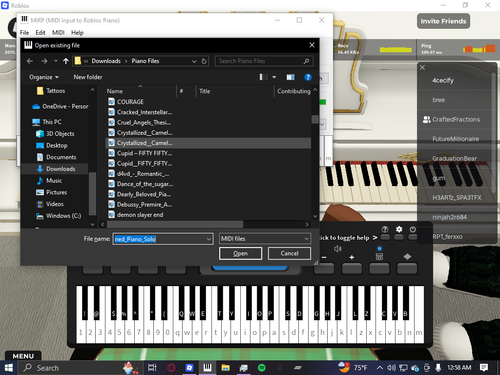
Task: Select the d4vd_-_Romantic file
Action: [139, 174]
